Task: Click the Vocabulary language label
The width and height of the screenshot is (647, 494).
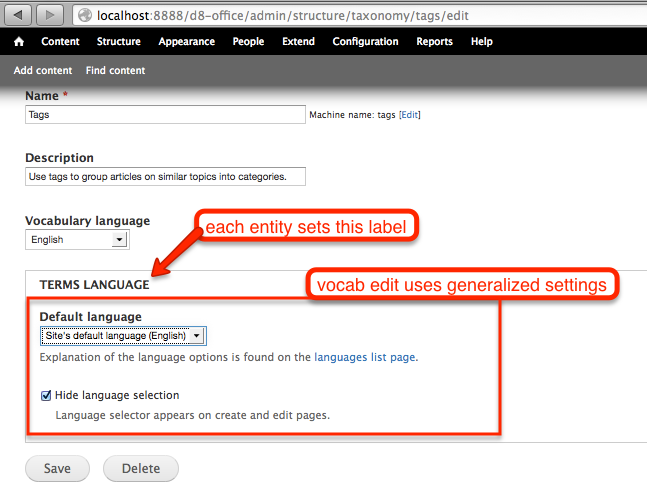Action: 87,221
